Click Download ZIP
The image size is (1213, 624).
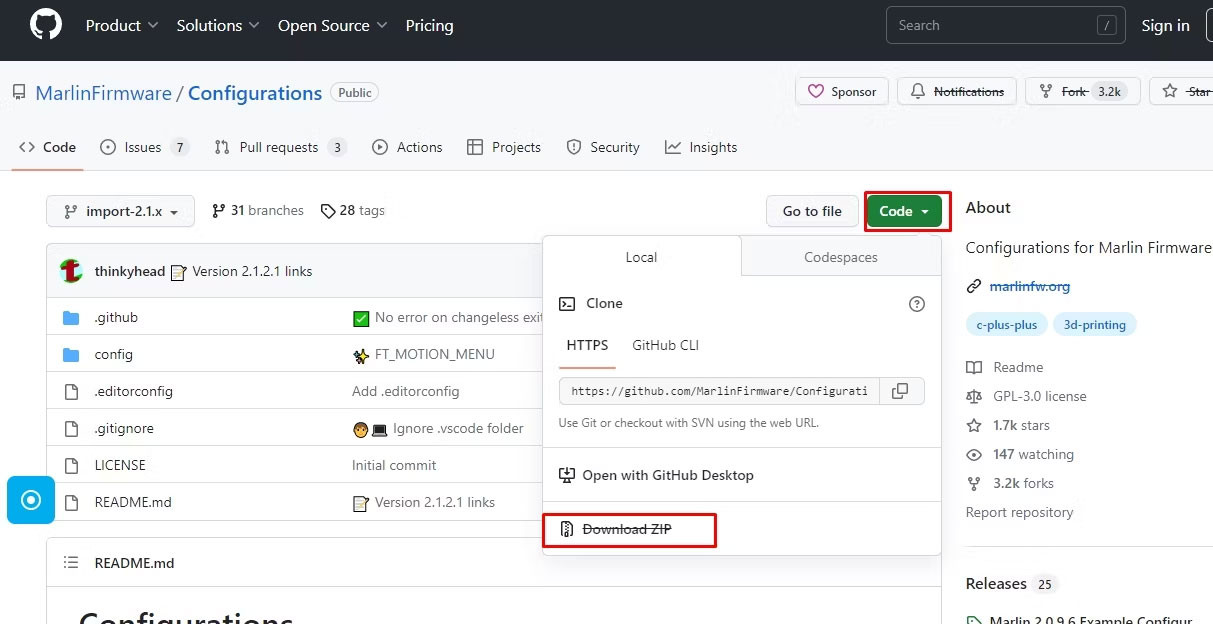tap(627, 529)
